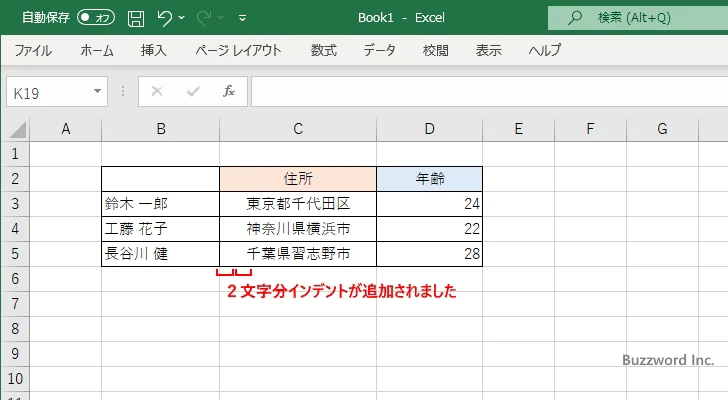Expand the Name Box dropdown arrow

click(x=98, y=91)
